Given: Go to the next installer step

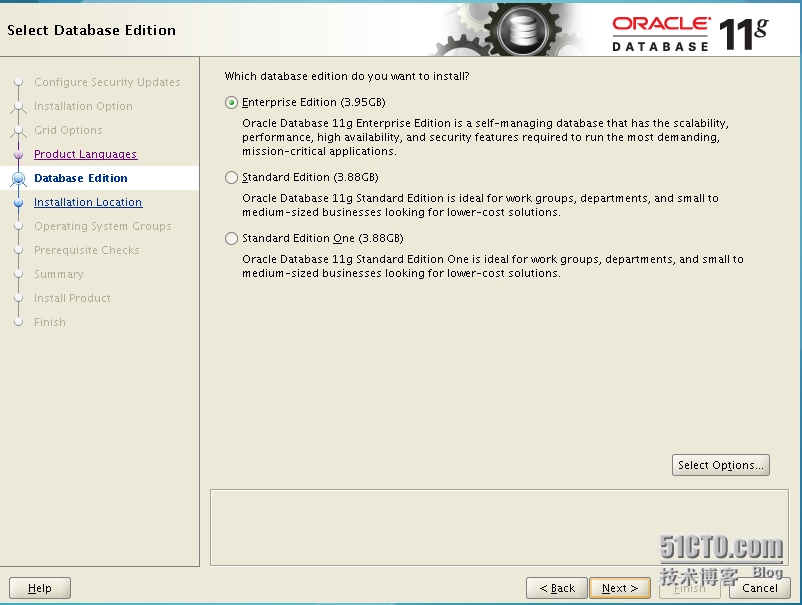Looking at the screenshot, I should (620, 588).
